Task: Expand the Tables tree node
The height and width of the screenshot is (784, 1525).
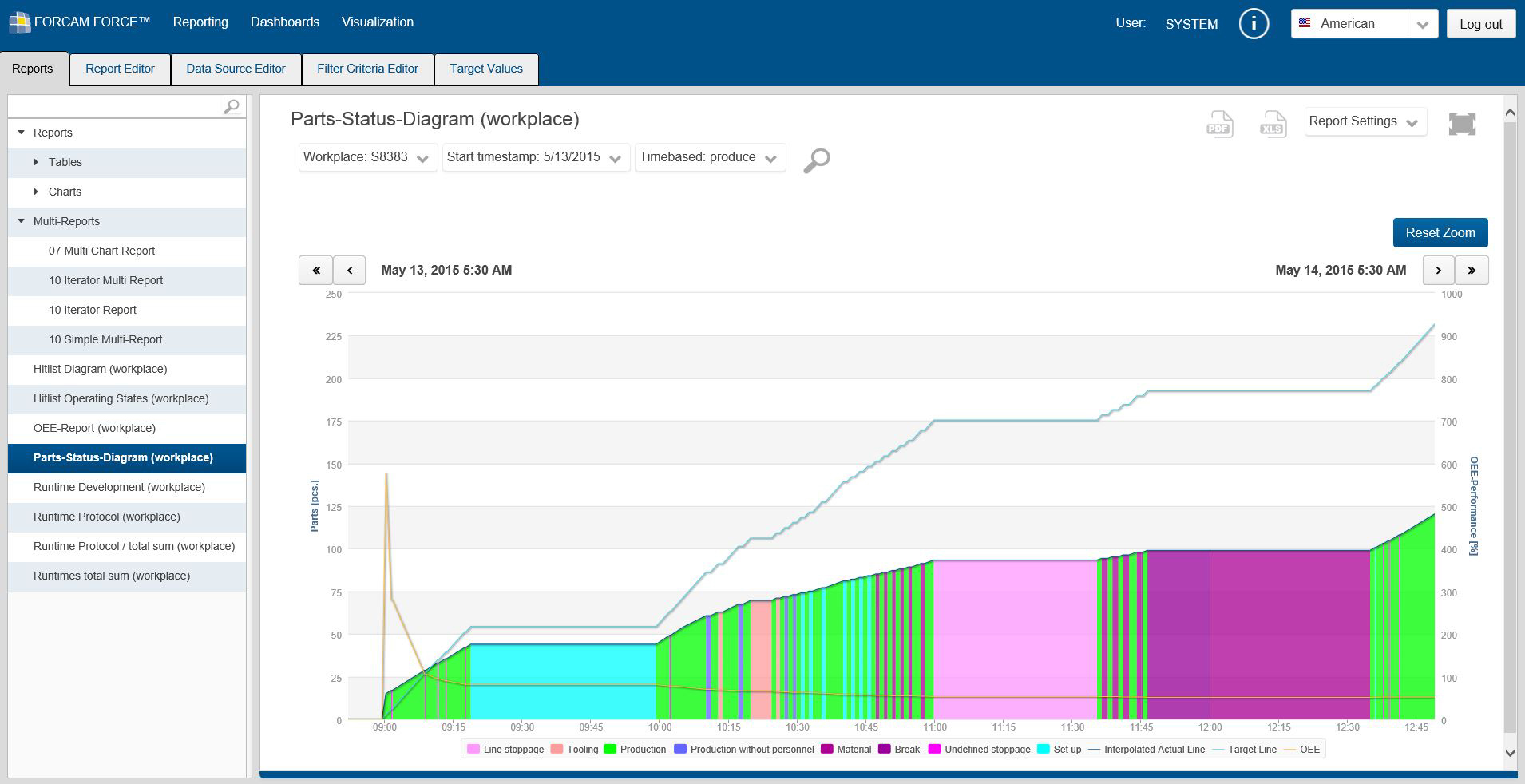Action: point(36,162)
